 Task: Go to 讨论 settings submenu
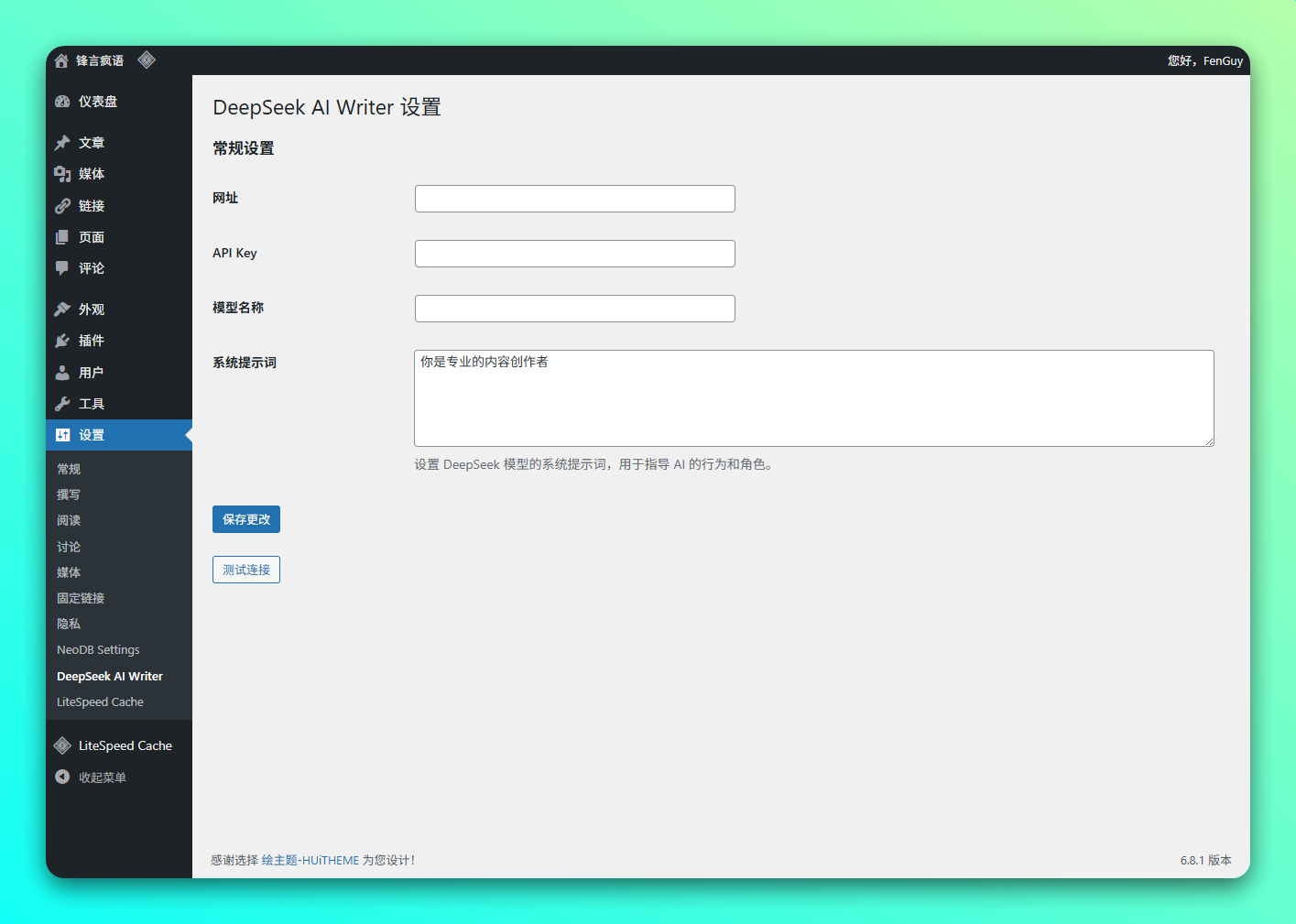click(69, 547)
